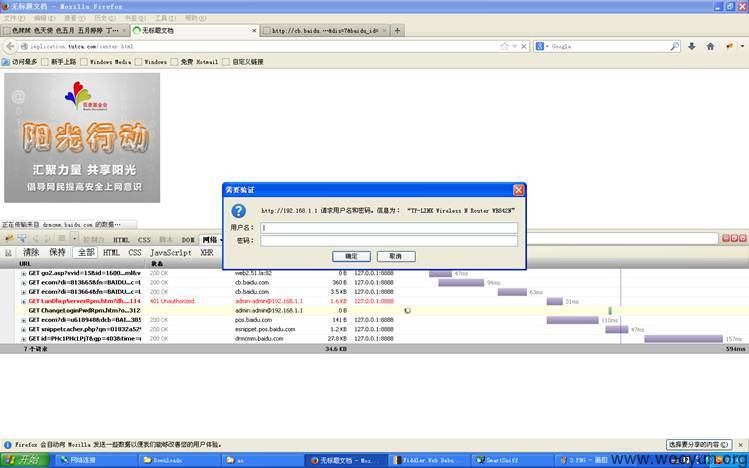Open new tab with the plus button
The height and width of the screenshot is (468, 749).
(x=397, y=31)
